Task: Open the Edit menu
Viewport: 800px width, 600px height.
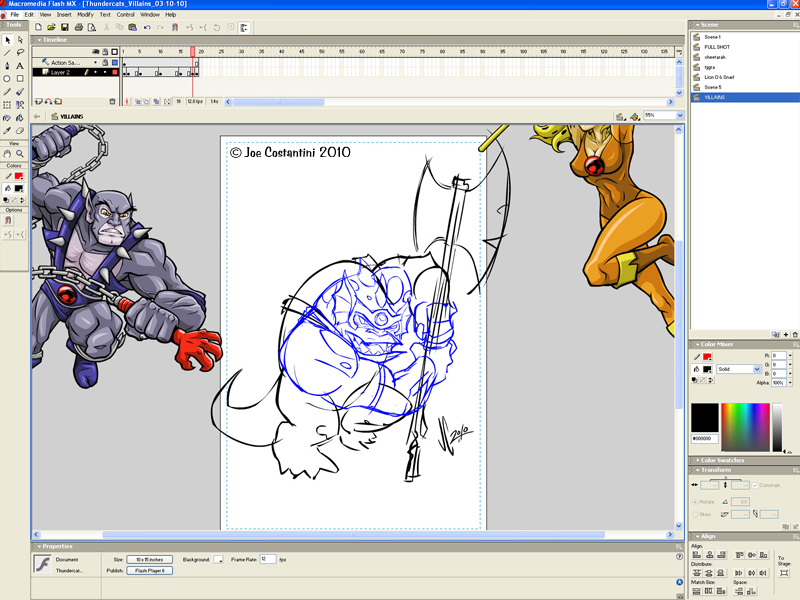Action: [x=29, y=15]
